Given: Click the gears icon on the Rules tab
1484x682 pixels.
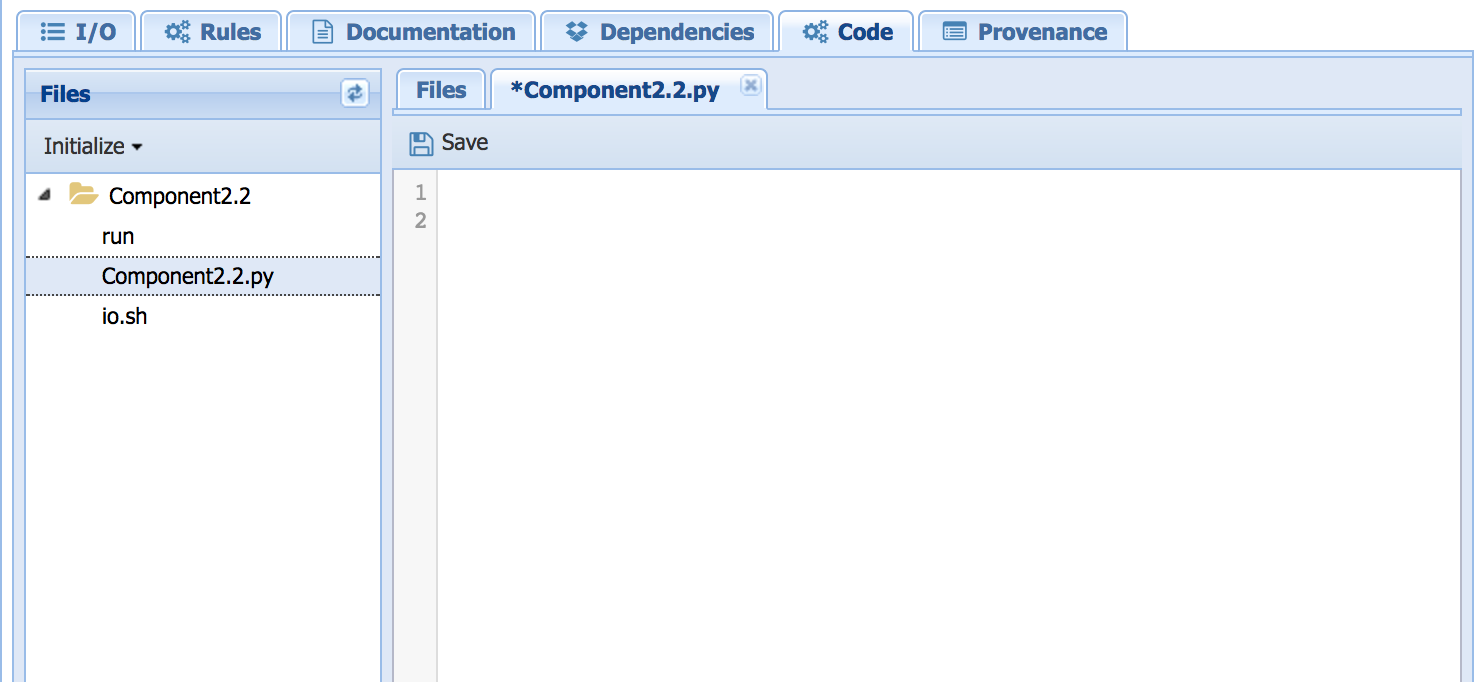Looking at the screenshot, I should pos(177,32).
